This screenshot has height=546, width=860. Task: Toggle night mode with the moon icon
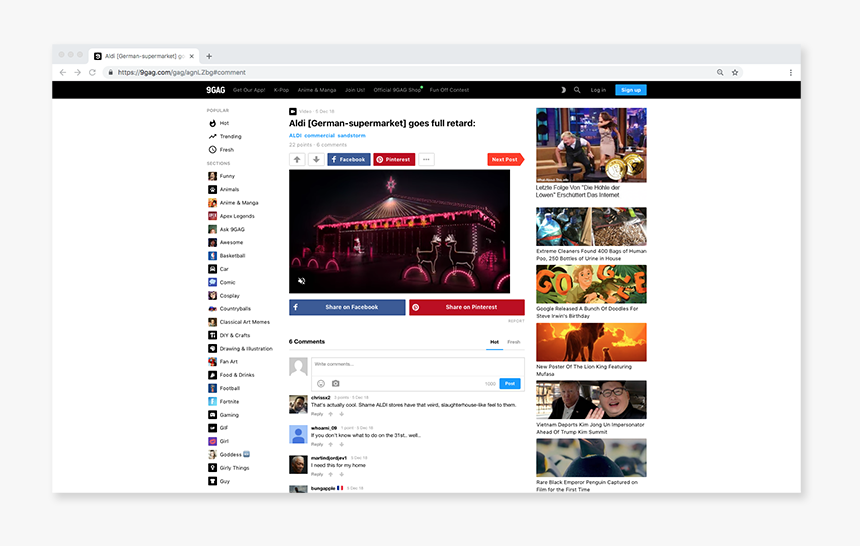coord(563,90)
